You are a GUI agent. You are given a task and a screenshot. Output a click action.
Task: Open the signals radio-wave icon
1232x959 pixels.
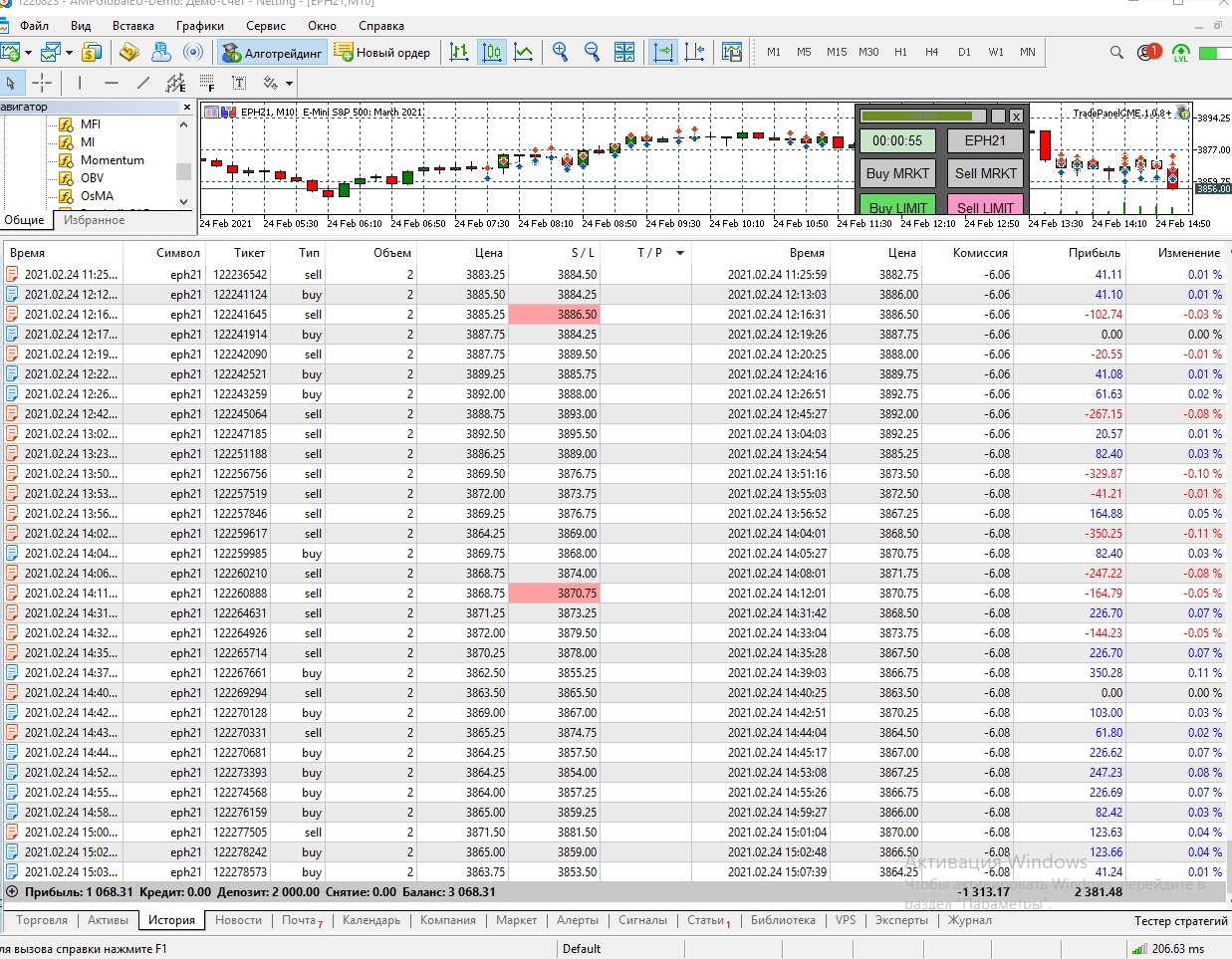pyautogui.click(x=194, y=52)
